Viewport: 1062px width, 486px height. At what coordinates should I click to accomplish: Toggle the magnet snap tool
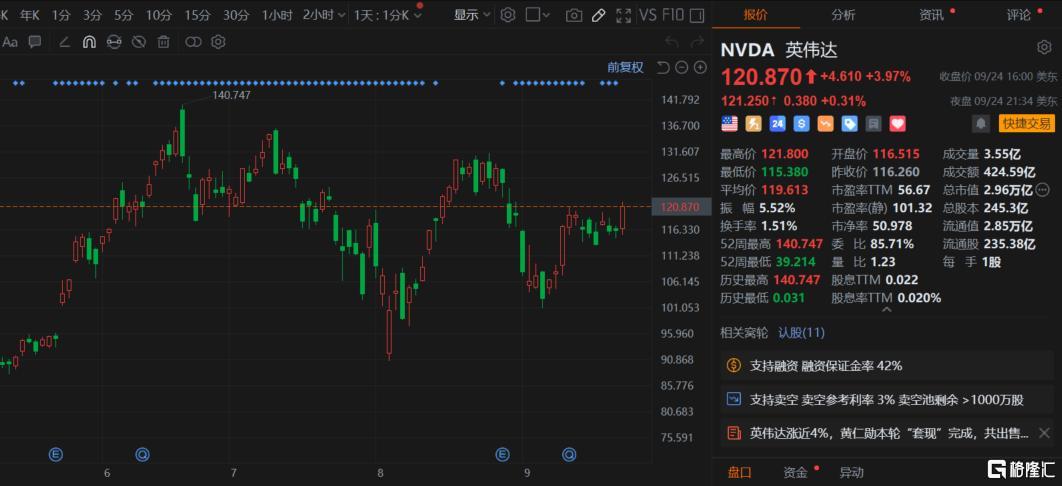89,42
